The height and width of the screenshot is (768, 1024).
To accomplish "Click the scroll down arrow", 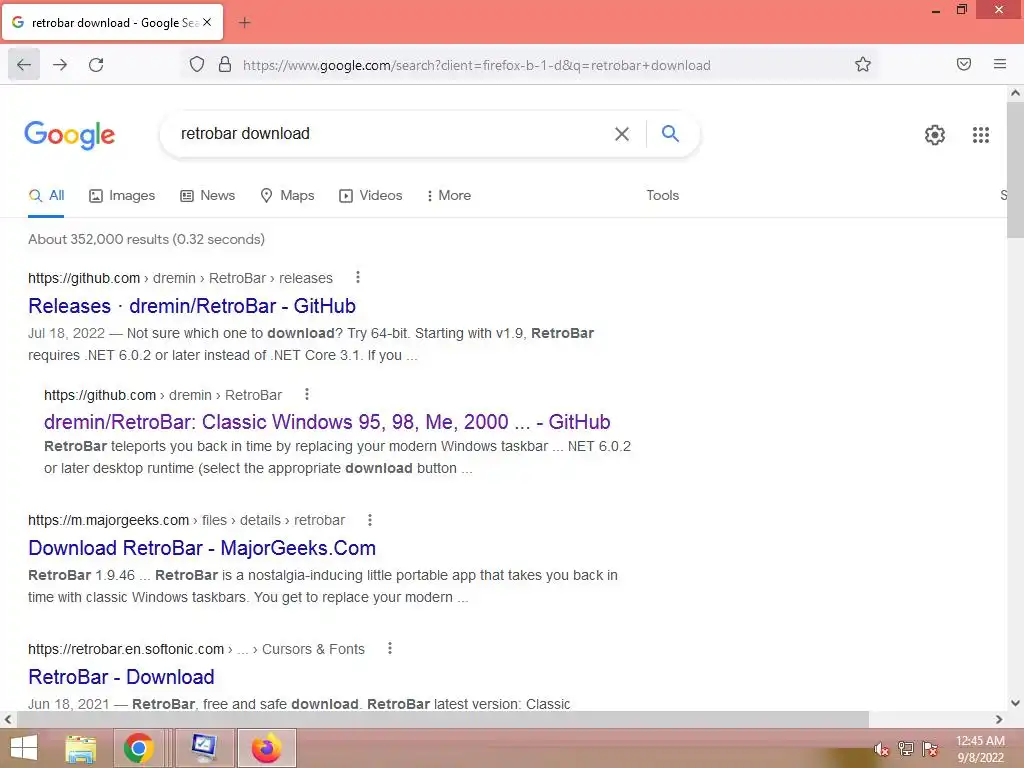I will [1016, 703].
